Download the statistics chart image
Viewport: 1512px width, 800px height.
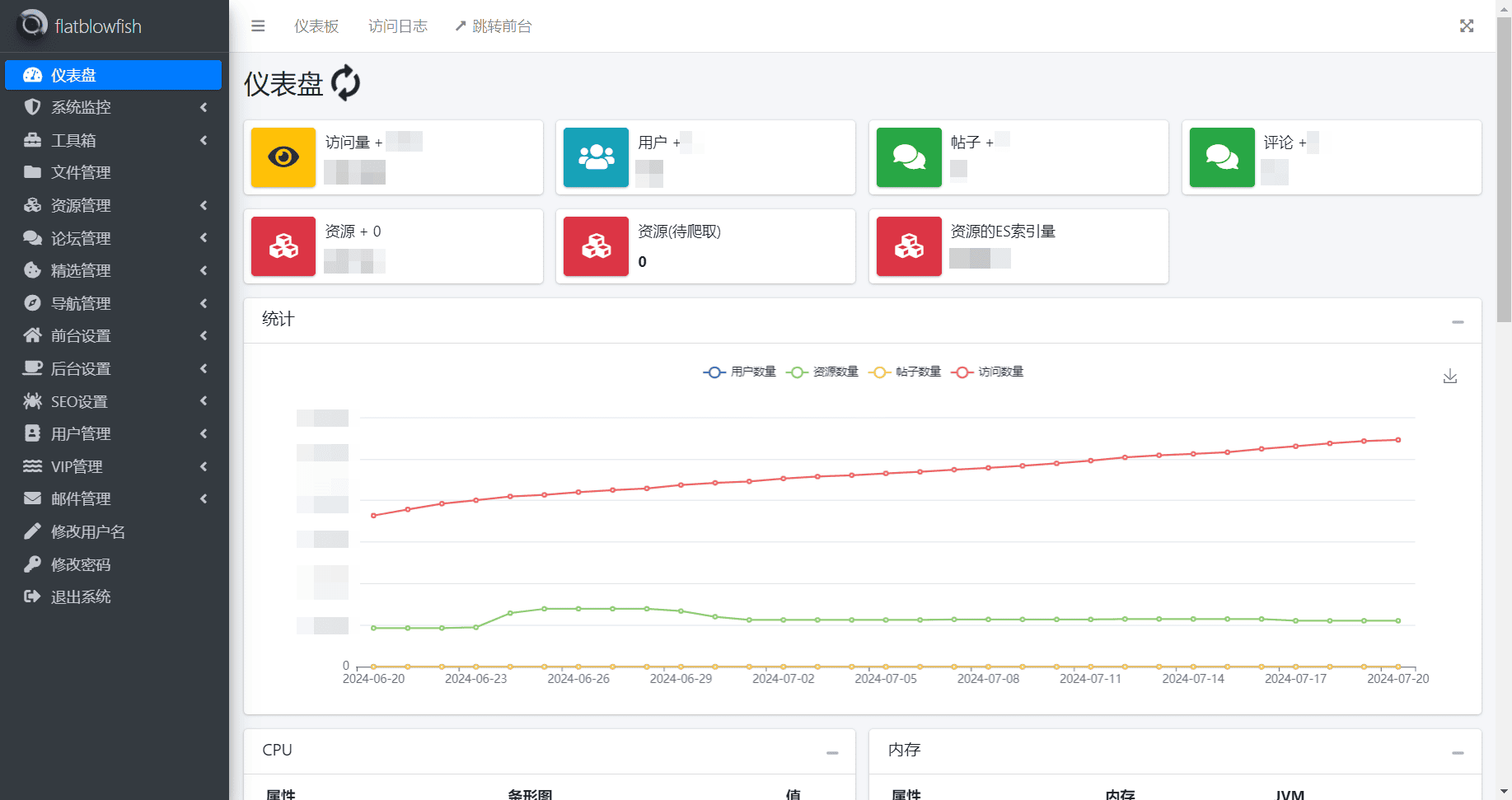point(1450,377)
